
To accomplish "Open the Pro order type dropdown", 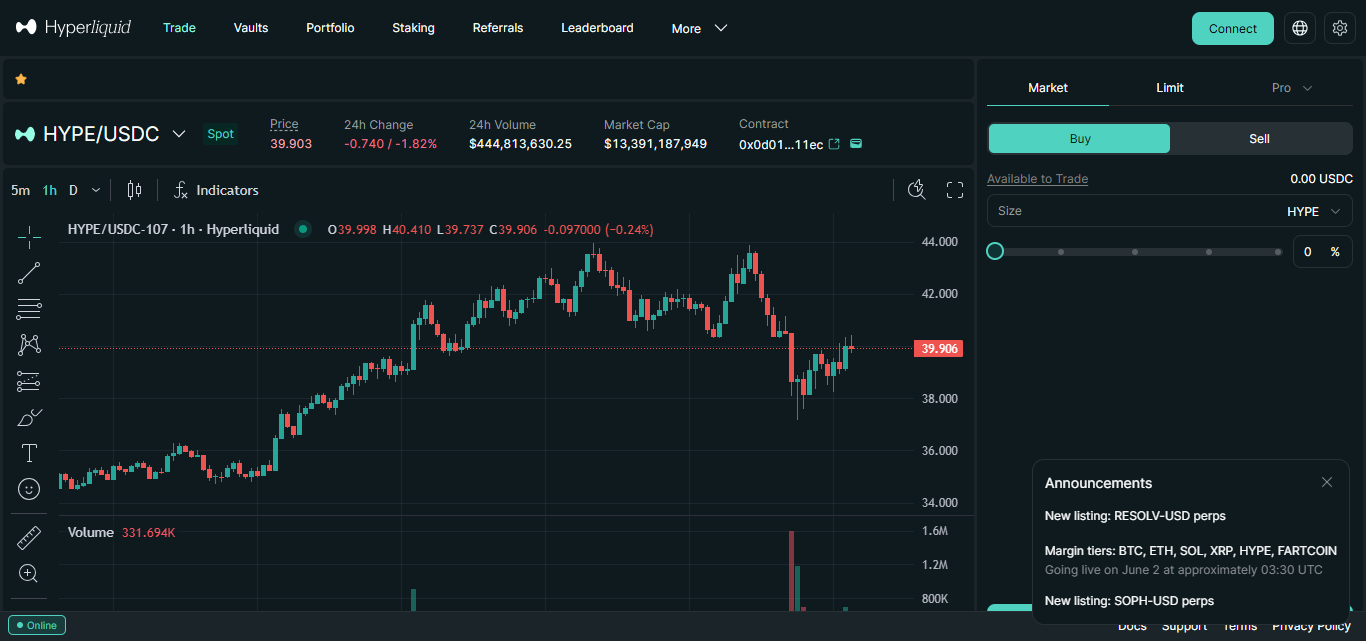I will tap(1292, 88).
